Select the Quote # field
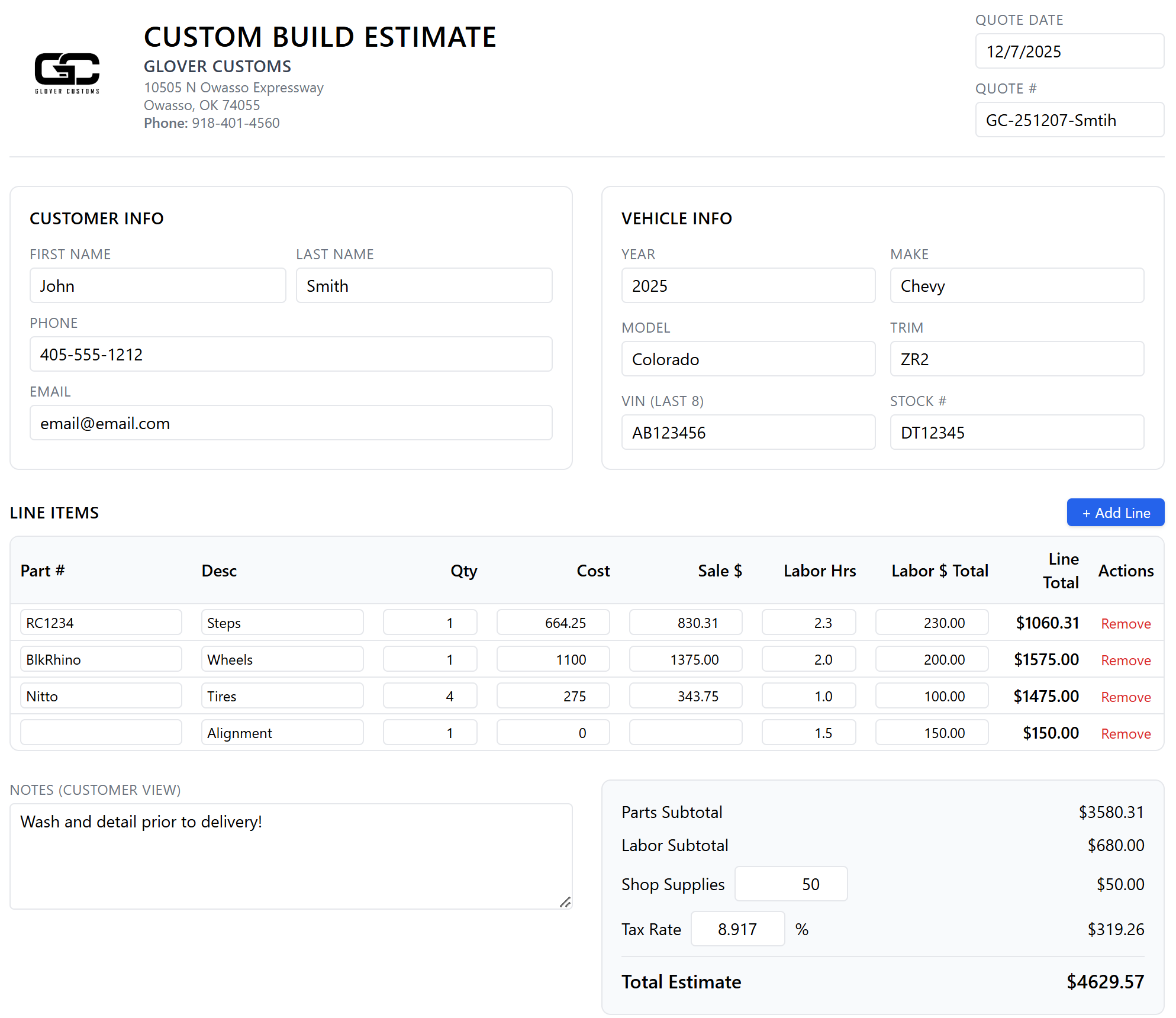Image resolution: width=1176 pixels, height=1018 pixels. (1069, 120)
